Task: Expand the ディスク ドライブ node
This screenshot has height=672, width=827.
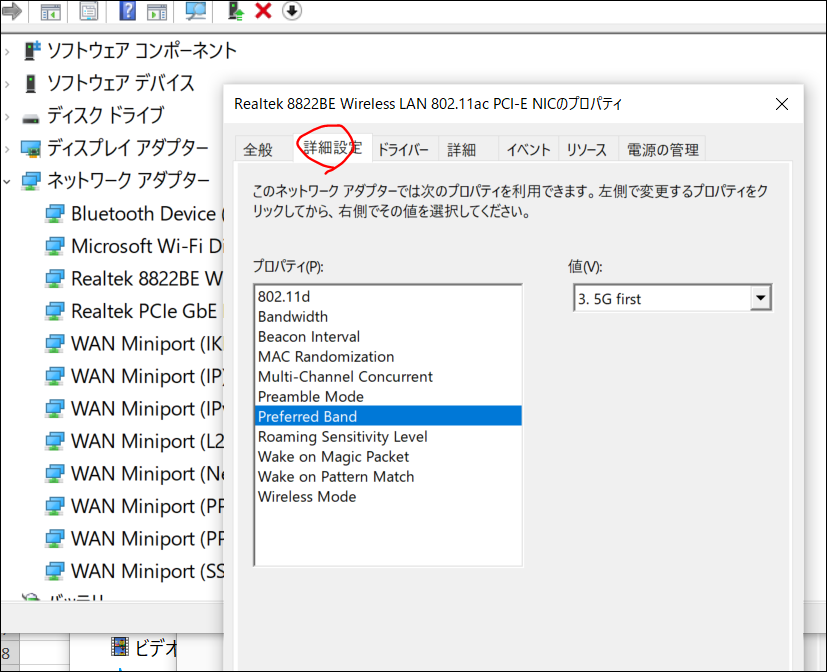Action: [7, 117]
